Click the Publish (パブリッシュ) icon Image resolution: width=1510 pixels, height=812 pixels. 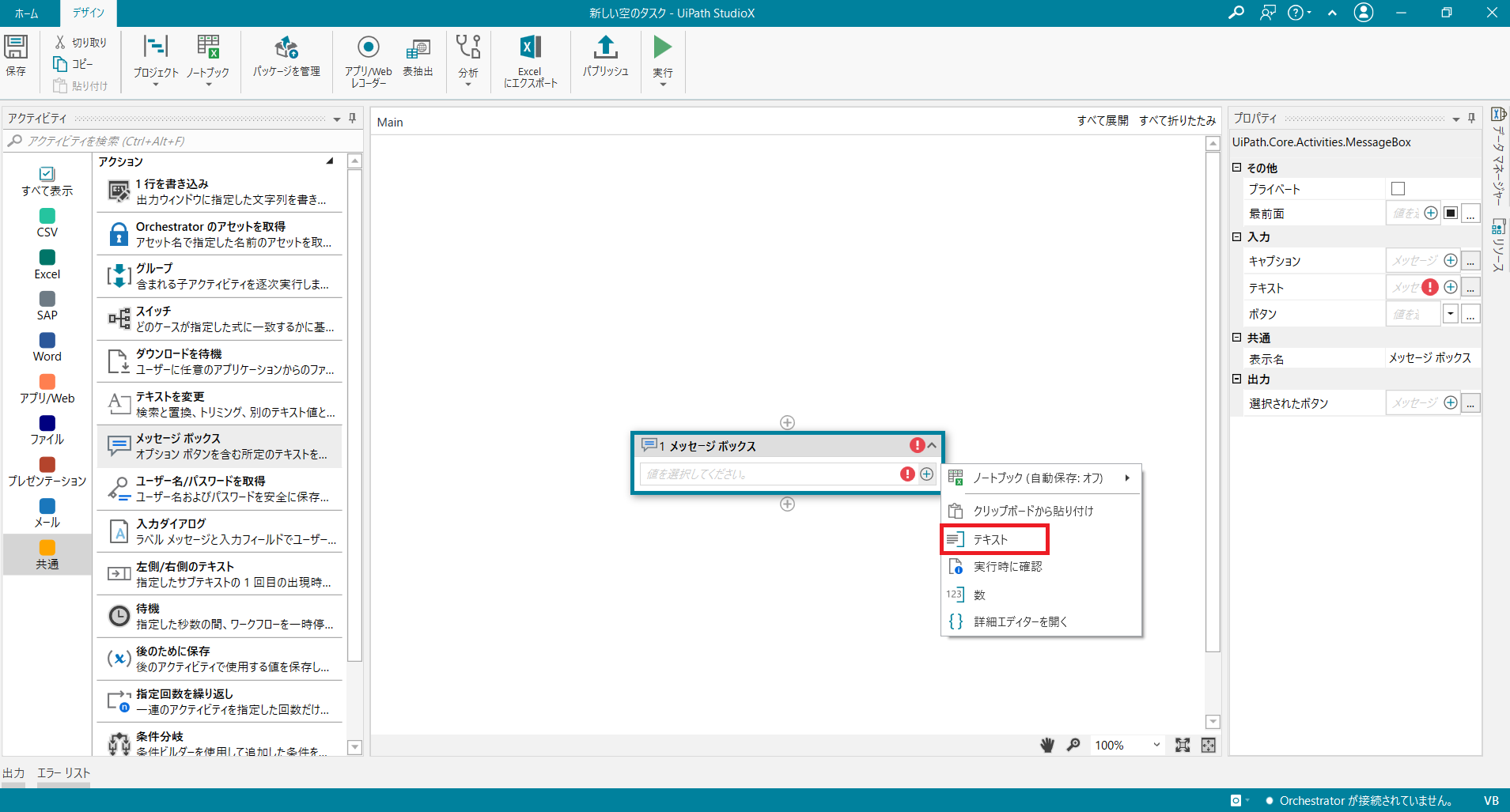[606, 47]
